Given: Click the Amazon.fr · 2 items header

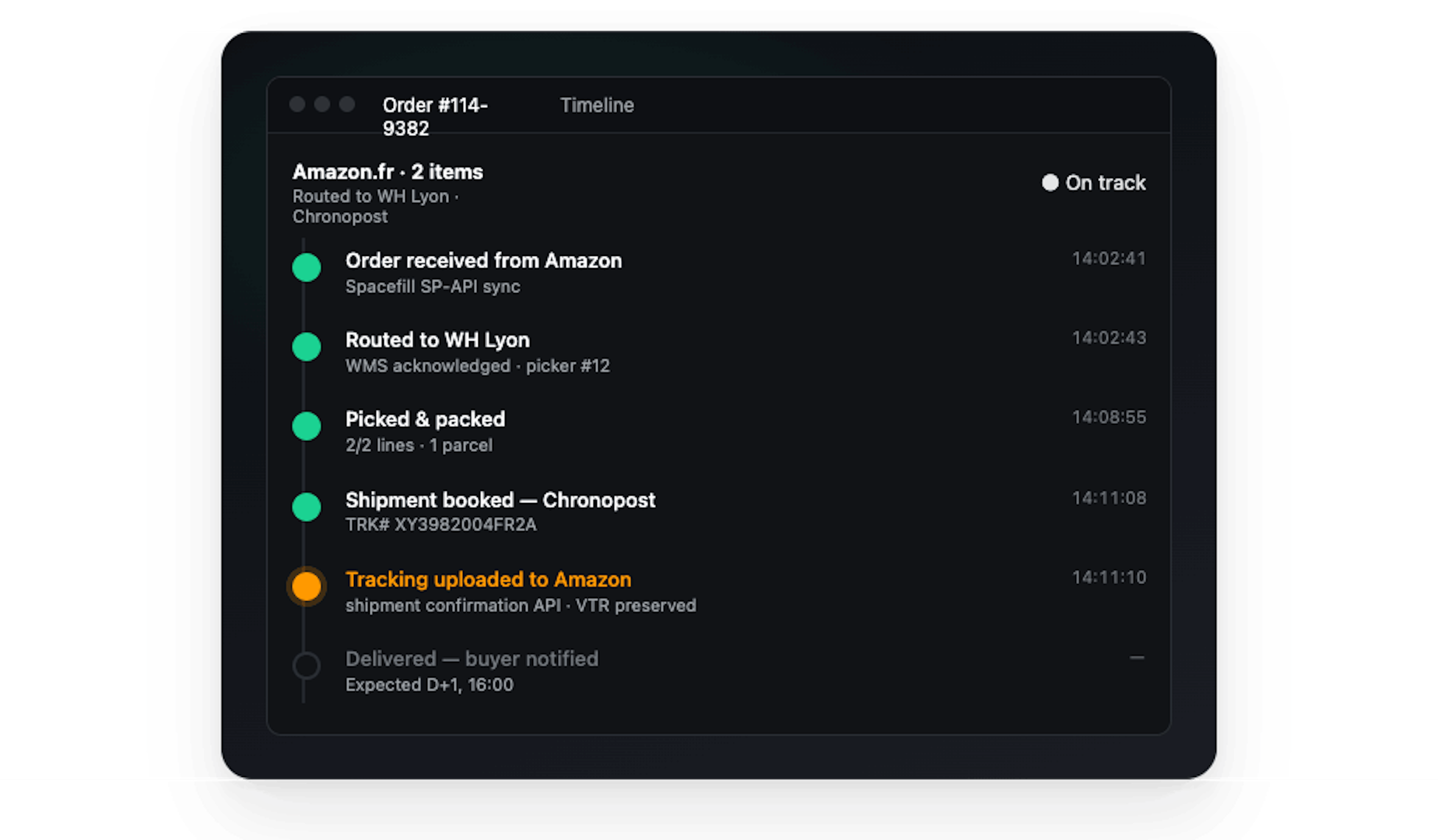Looking at the screenshot, I should coord(388,172).
